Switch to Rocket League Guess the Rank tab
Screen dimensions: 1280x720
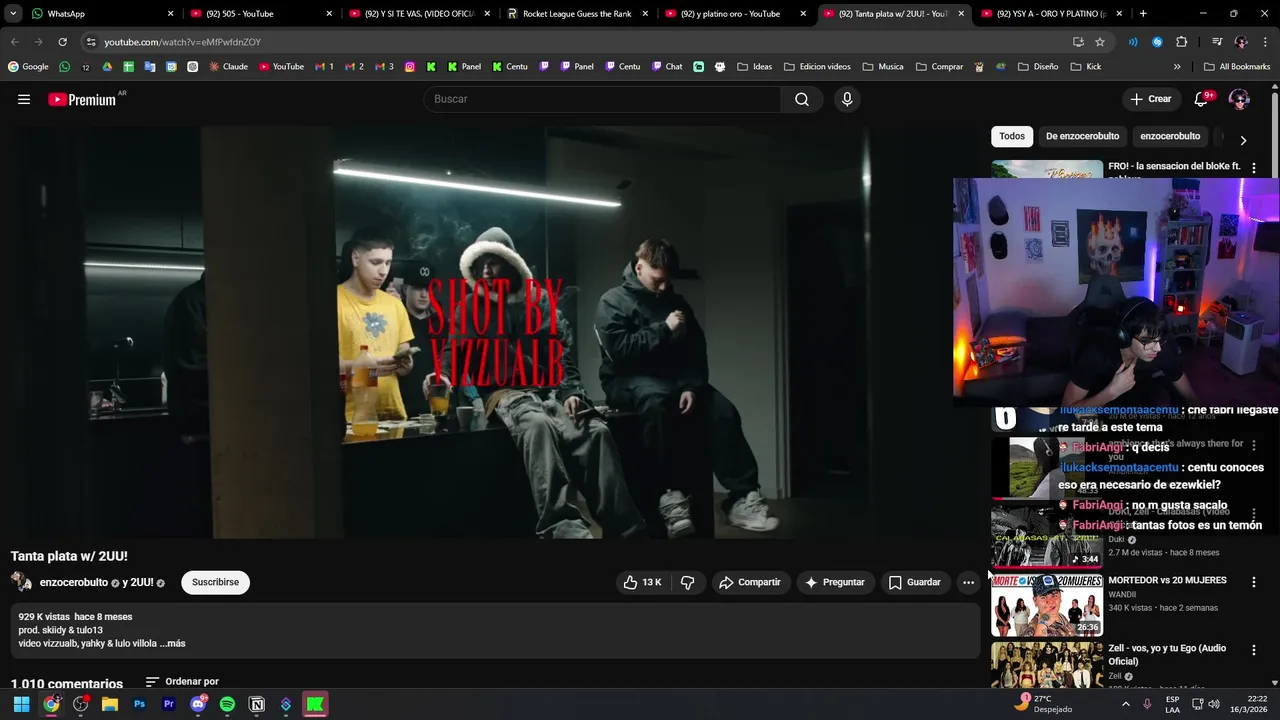(577, 14)
